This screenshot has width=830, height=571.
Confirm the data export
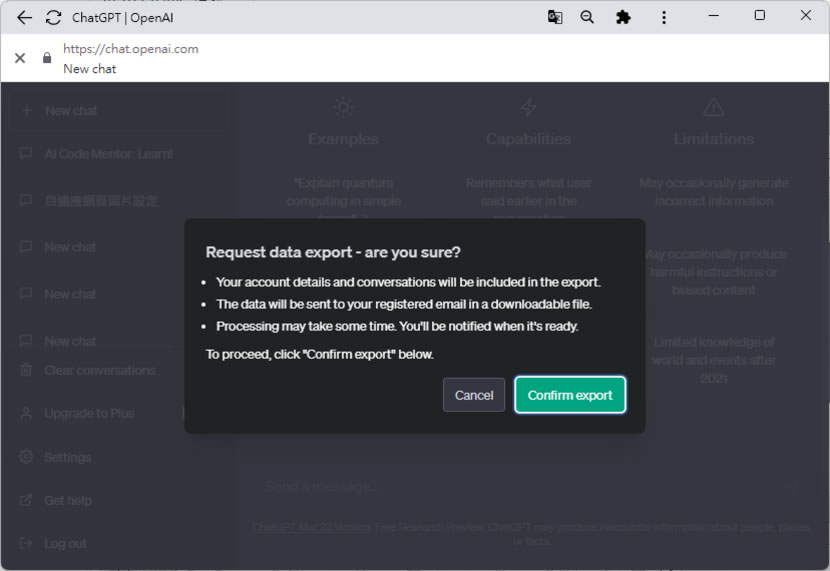tap(570, 395)
